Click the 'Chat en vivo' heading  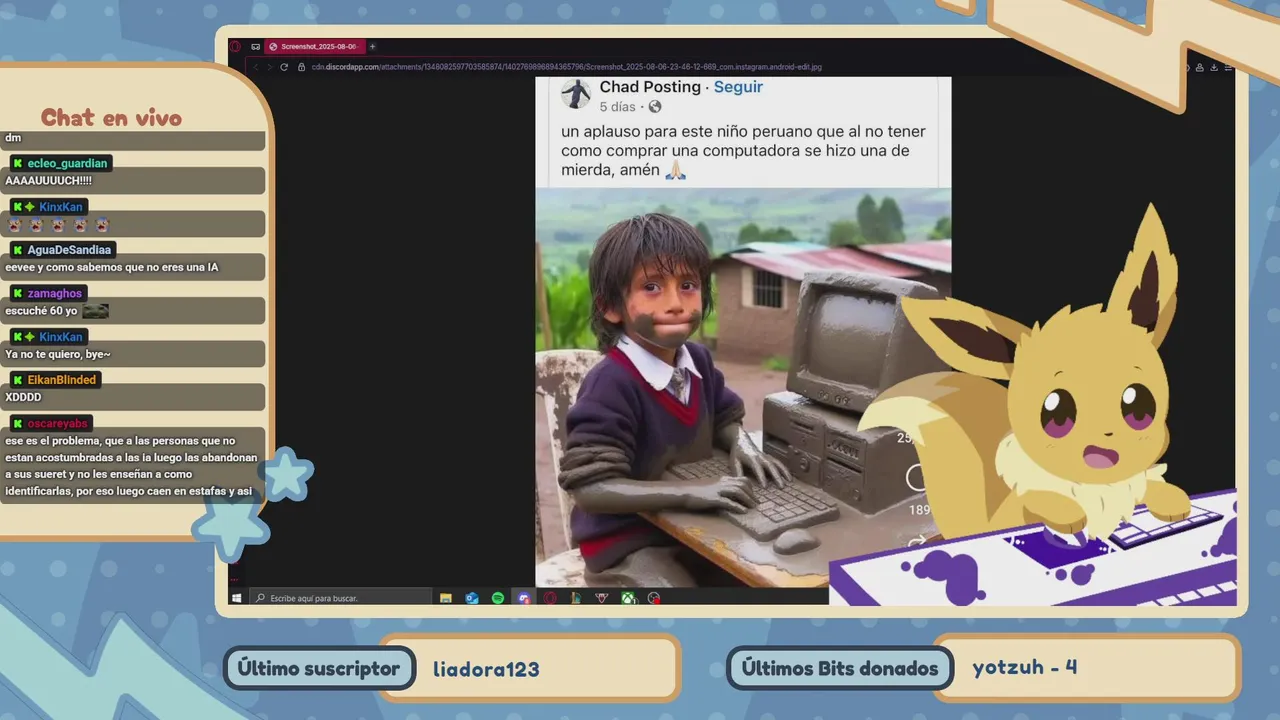(x=111, y=118)
